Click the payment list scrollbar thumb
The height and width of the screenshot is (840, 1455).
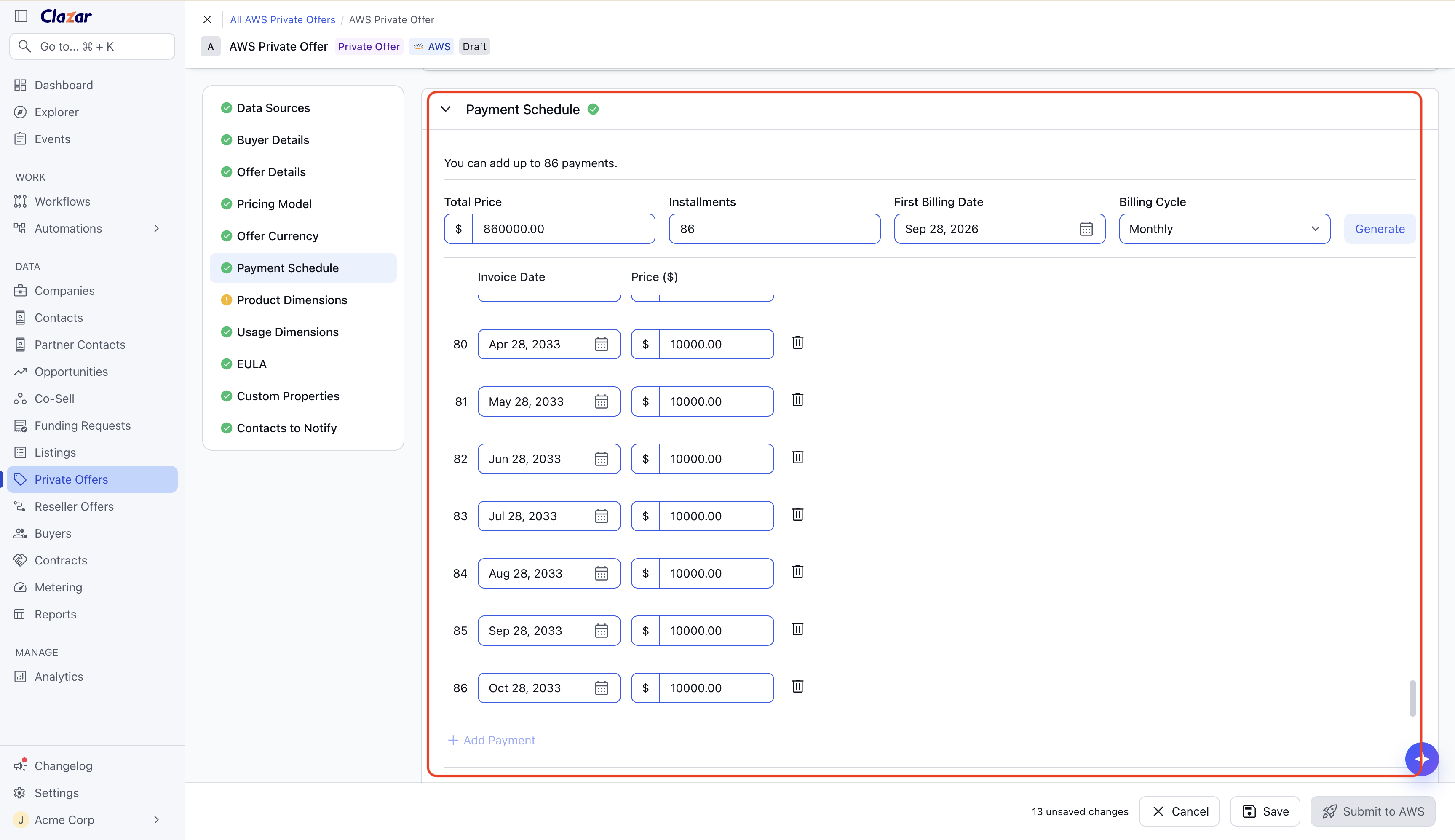[x=1412, y=698]
